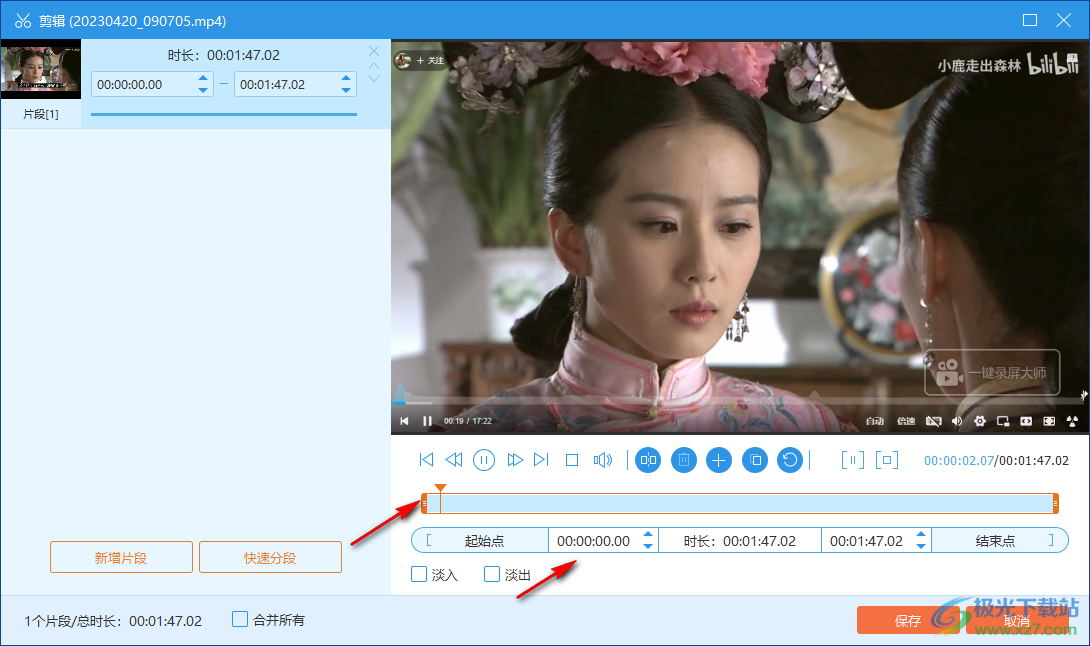Decrease the 结束点 end time value

921,547
